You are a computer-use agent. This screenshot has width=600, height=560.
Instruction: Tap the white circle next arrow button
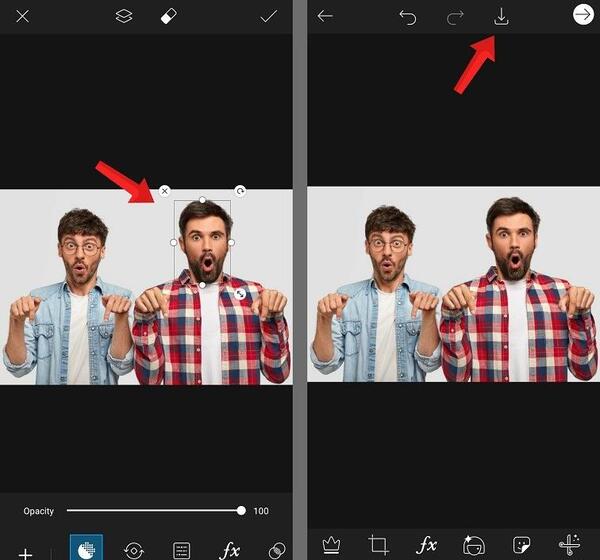[x=583, y=15]
